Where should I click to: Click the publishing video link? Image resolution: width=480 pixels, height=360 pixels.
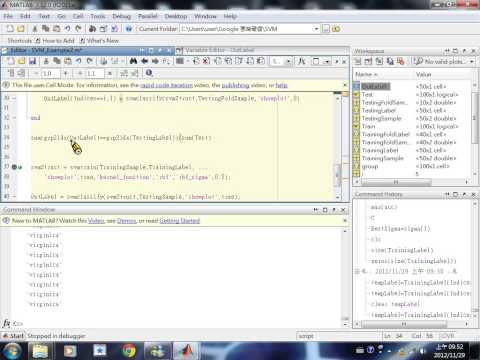(235, 85)
